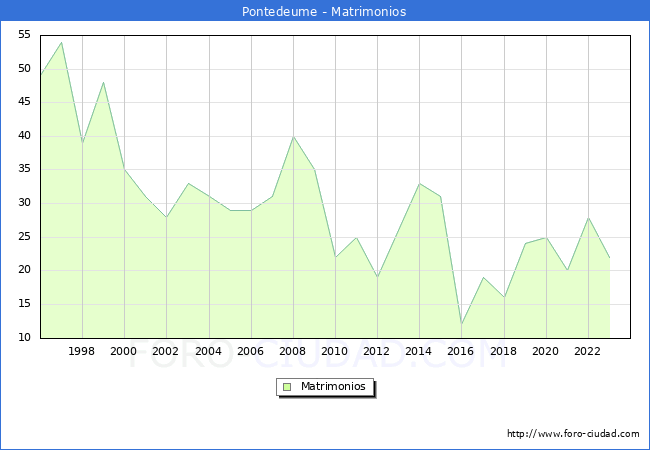Click the 1997 peak data point at 54
Screen dimensions: 650x450
61,42
